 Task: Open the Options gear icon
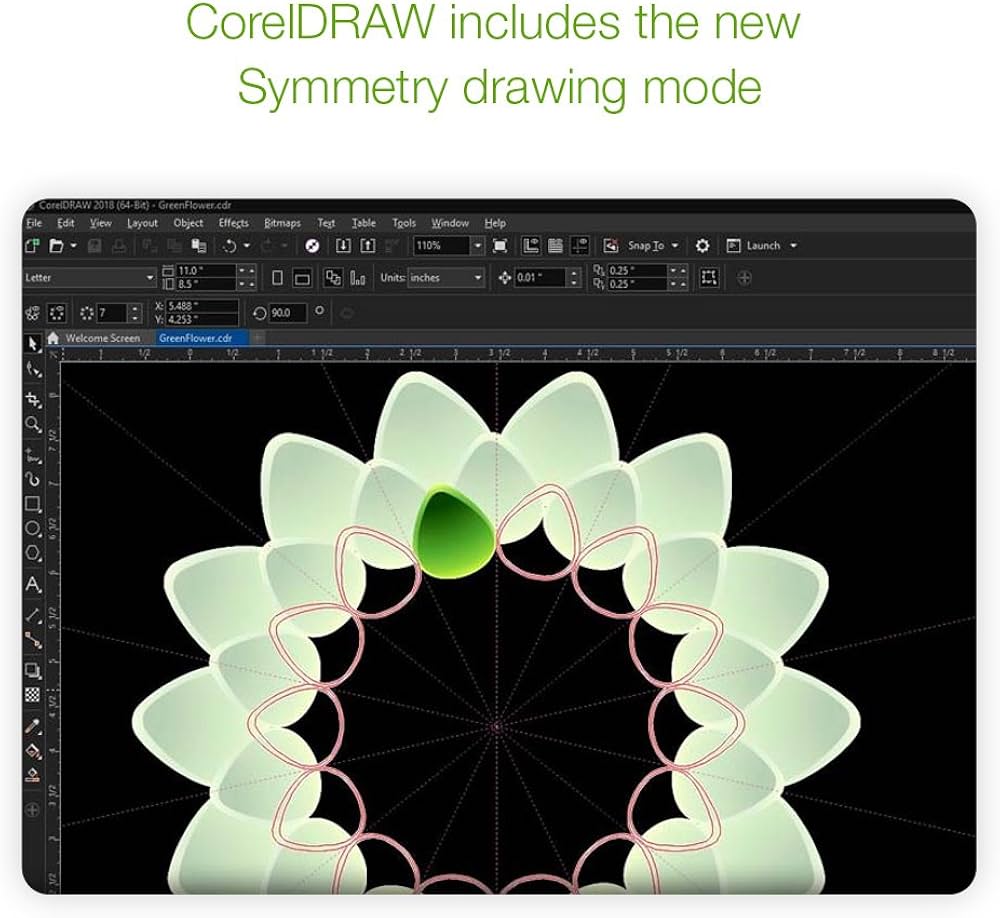tap(702, 246)
